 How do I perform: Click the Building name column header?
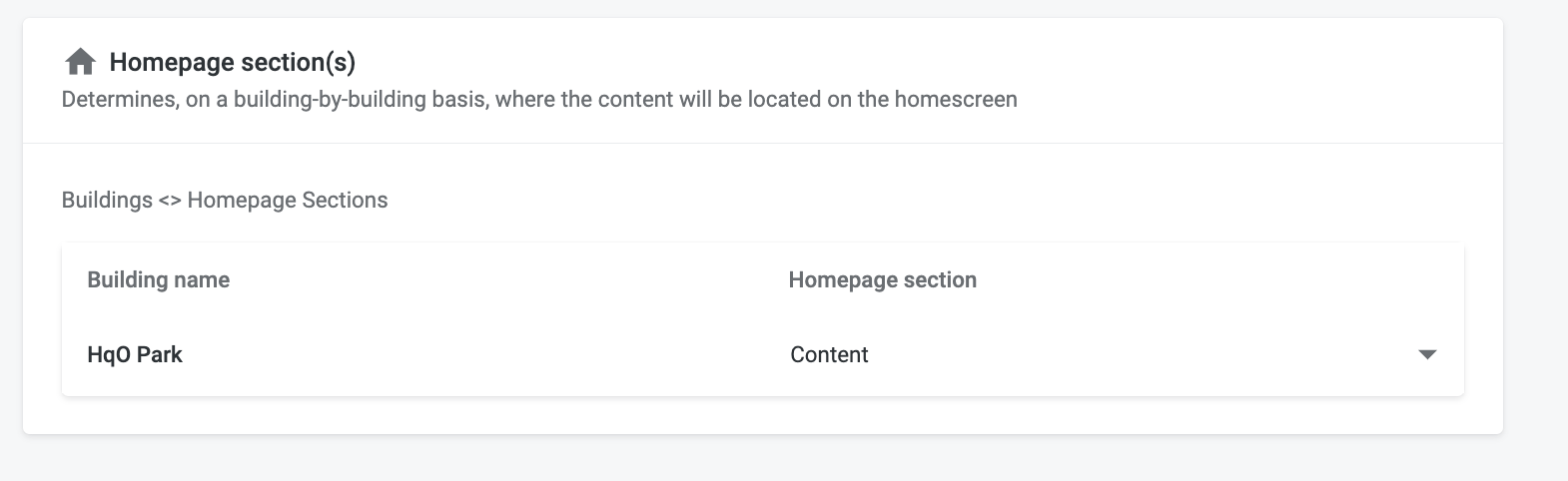point(159,280)
